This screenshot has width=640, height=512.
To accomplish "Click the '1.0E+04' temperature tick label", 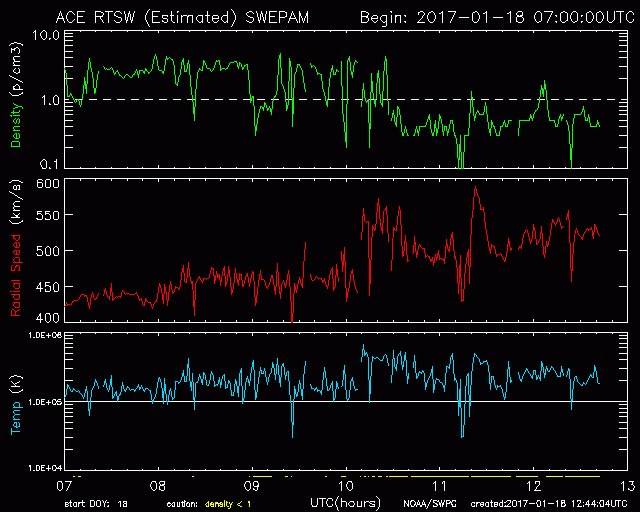I will [x=45, y=467].
